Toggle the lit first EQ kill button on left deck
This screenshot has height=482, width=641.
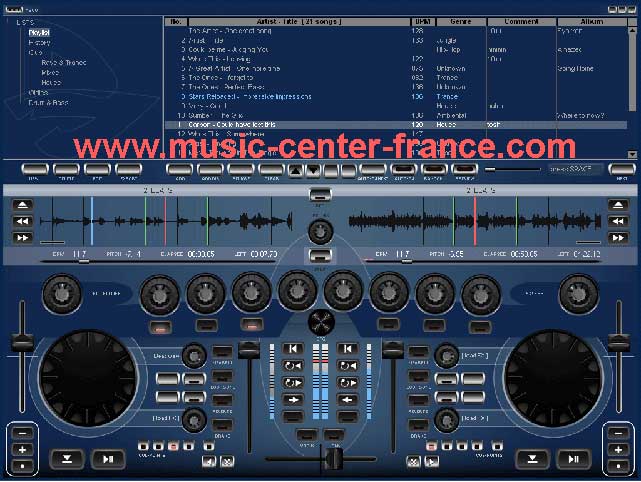coord(161,327)
